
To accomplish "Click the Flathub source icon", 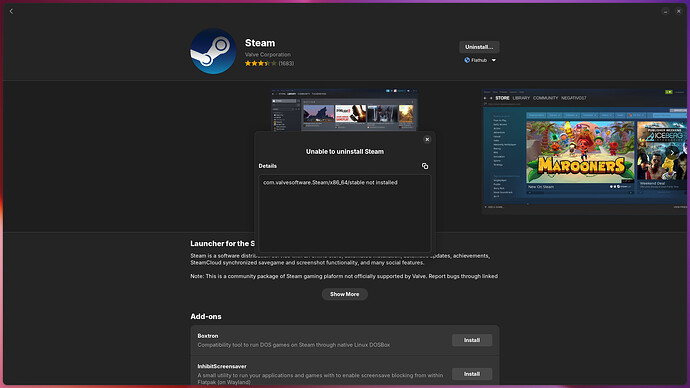I will coord(467,60).
